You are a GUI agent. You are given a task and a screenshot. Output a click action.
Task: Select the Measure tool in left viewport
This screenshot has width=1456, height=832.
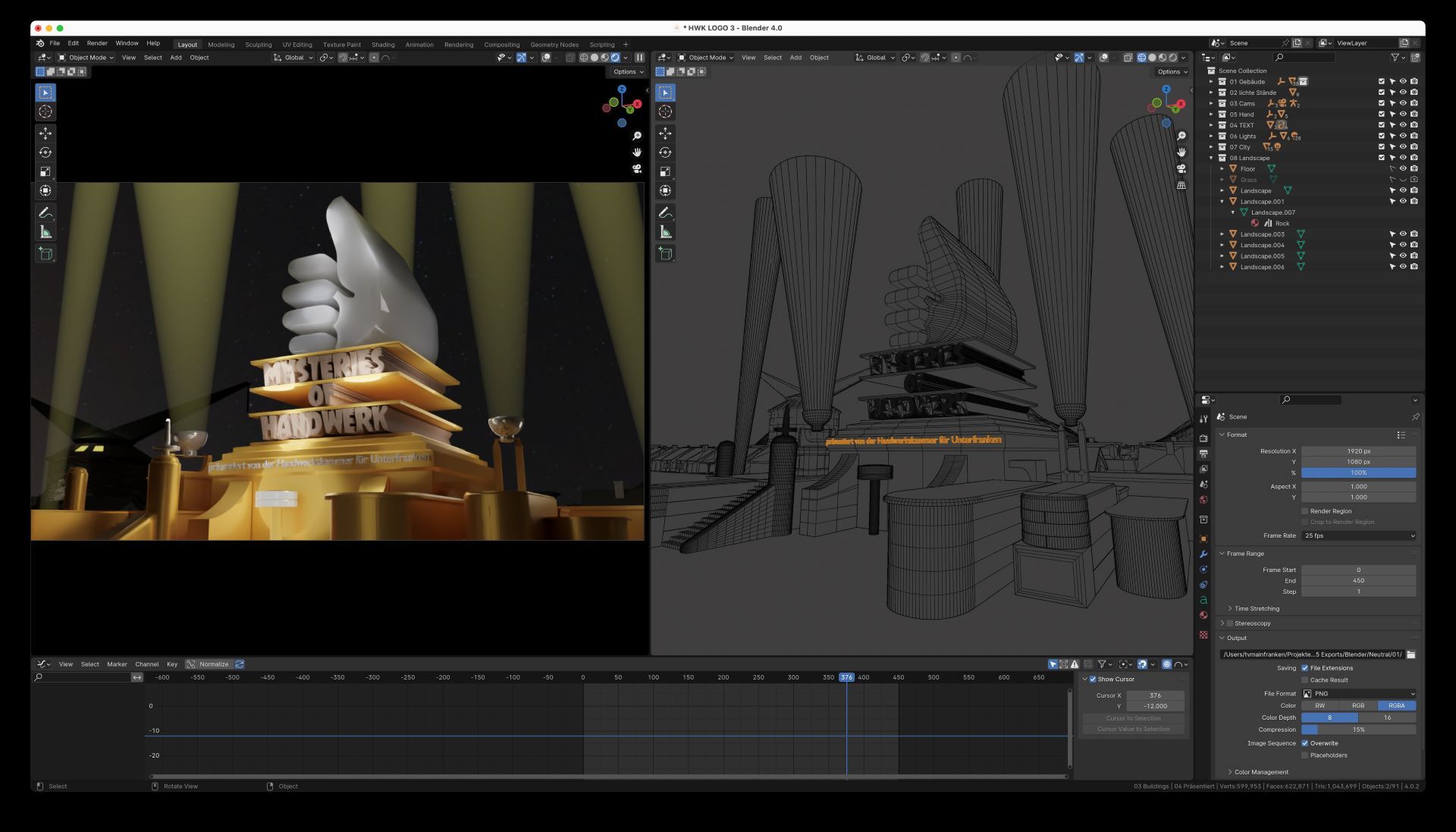click(45, 232)
